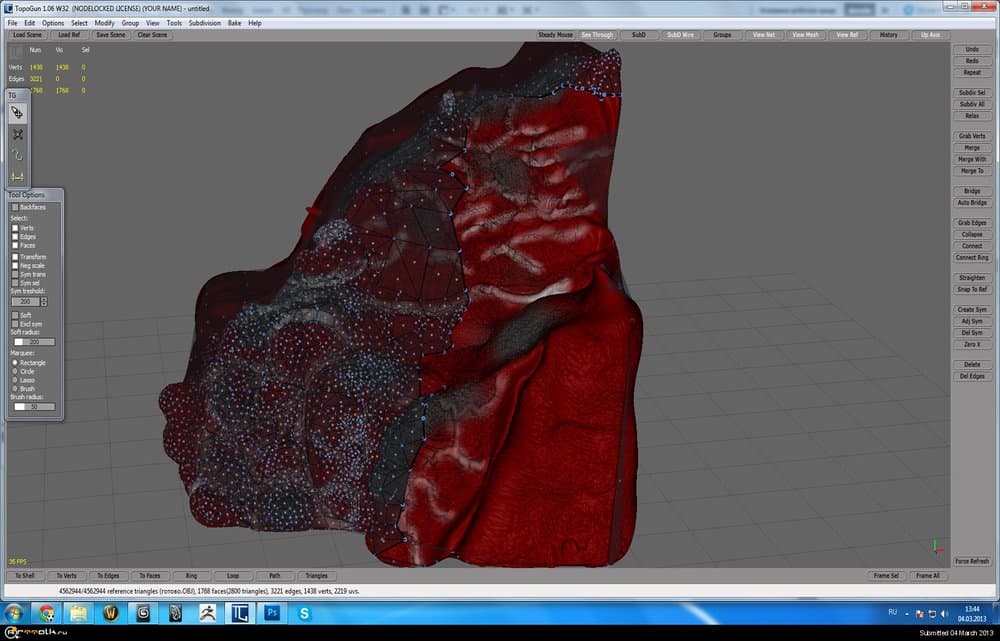
Task: Increase Sym threshold with the spinner arrow
Action: coord(44,299)
